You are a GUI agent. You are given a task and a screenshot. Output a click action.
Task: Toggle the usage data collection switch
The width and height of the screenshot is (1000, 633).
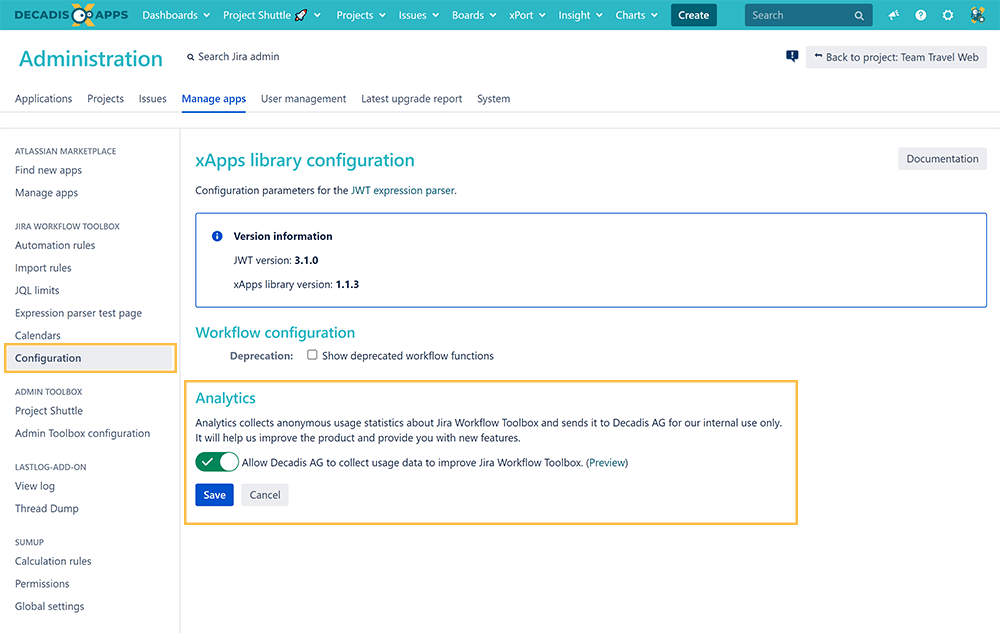(x=217, y=462)
